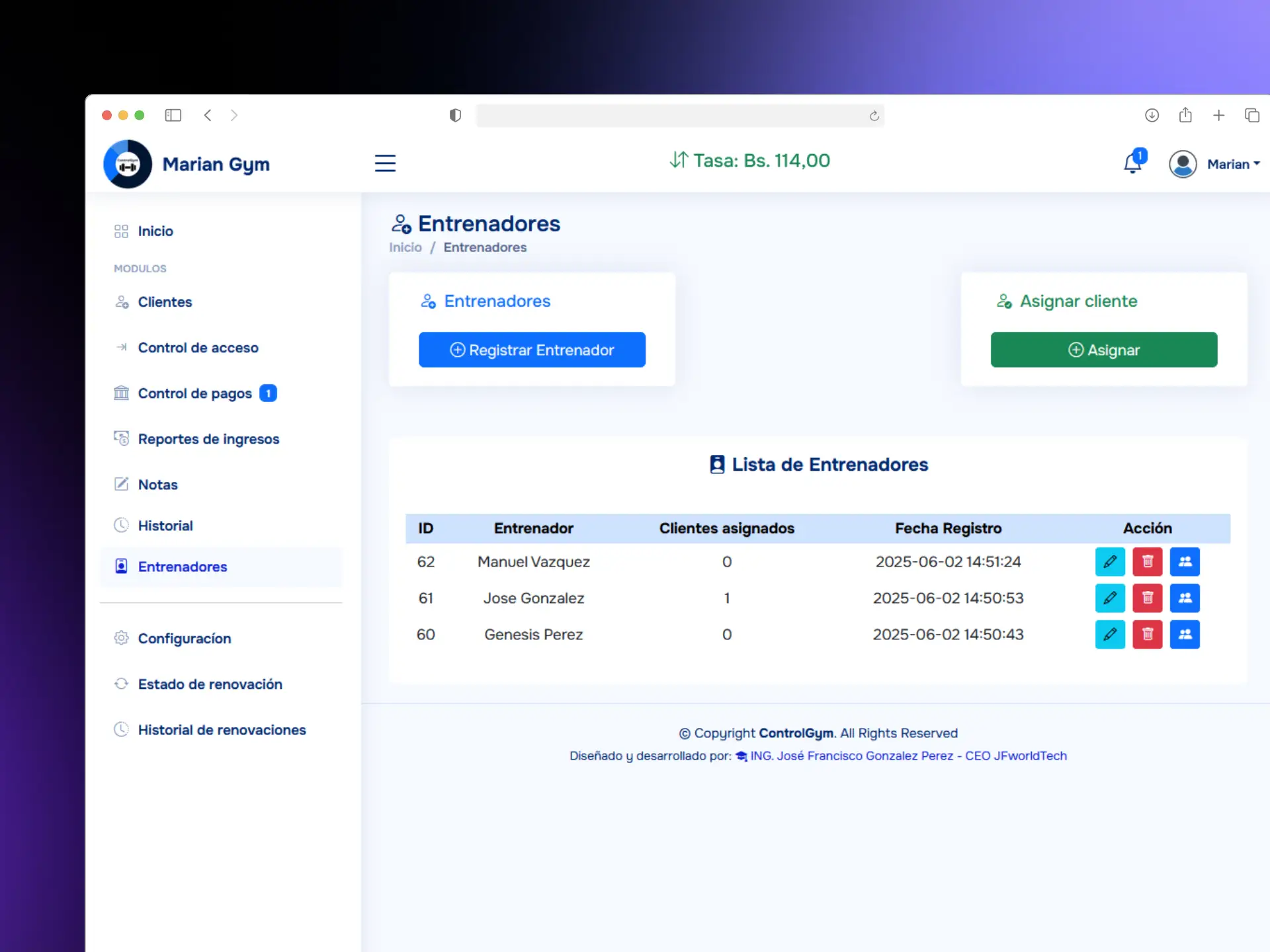Click the ID column header
The height and width of the screenshot is (952, 1270).
425,528
